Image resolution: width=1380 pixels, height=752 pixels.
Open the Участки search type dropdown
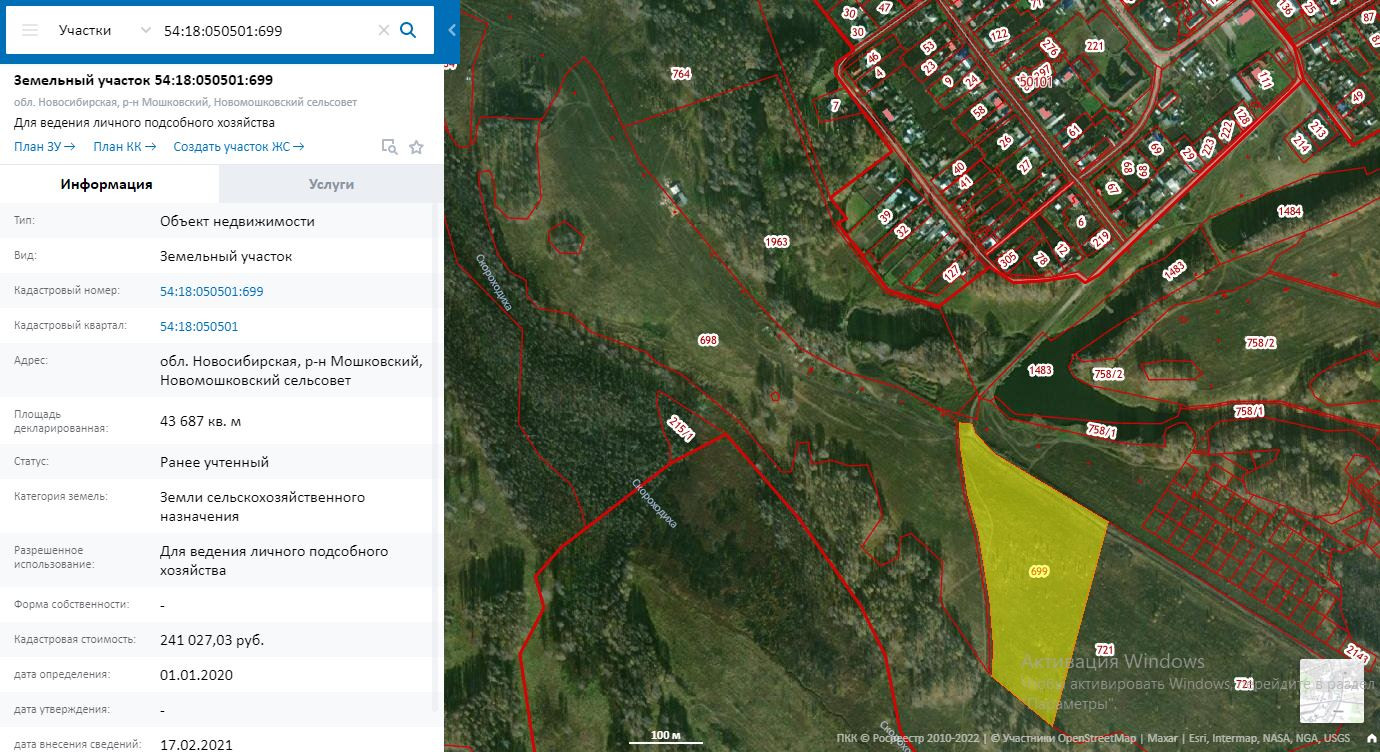[x=104, y=30]
